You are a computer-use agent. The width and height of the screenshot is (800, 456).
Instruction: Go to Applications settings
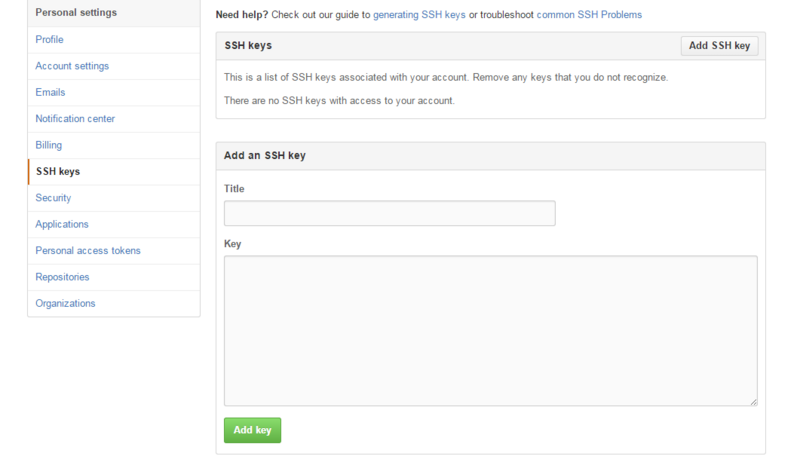(x=62, y=224)
